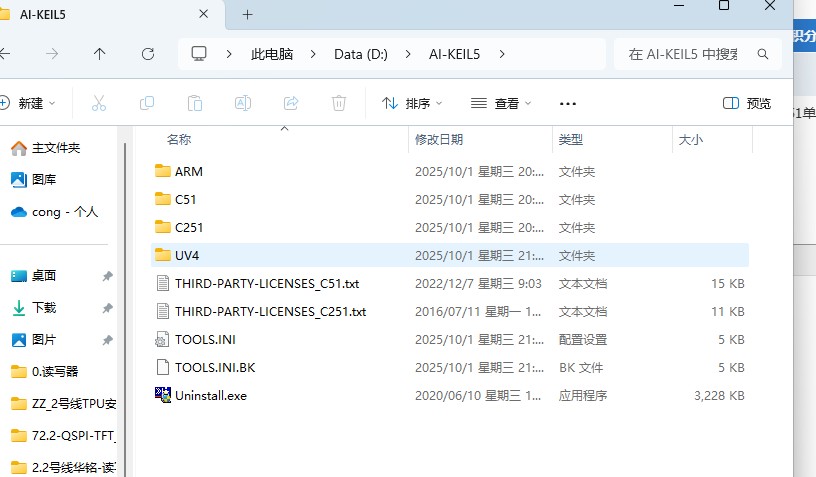Click the Share icon in toolbar

coord(291,103)
